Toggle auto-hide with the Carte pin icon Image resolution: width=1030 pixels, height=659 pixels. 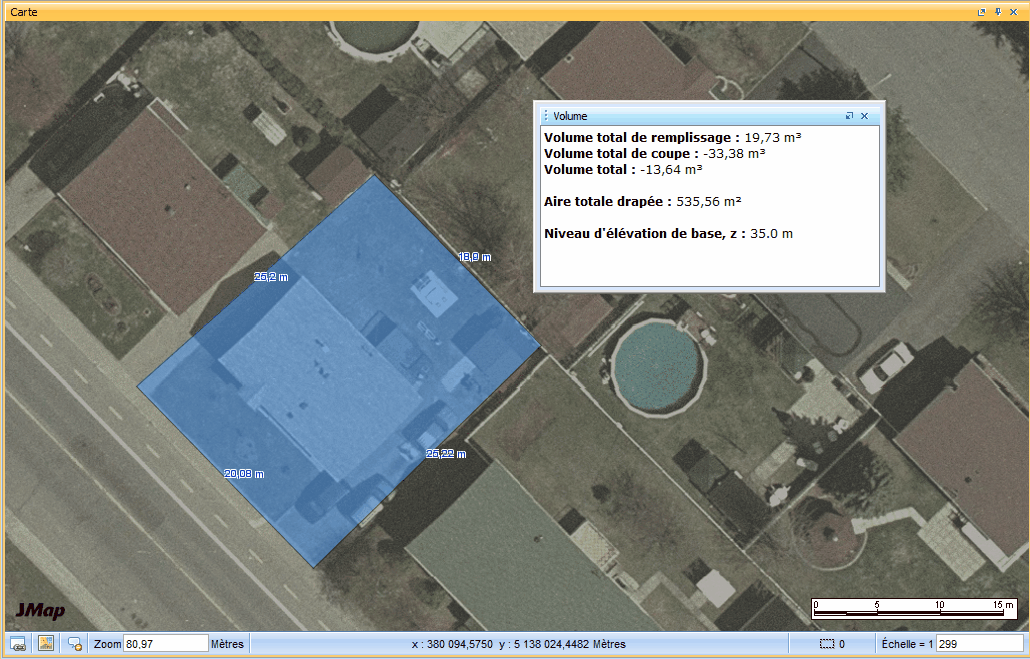(x=996, y=12)
